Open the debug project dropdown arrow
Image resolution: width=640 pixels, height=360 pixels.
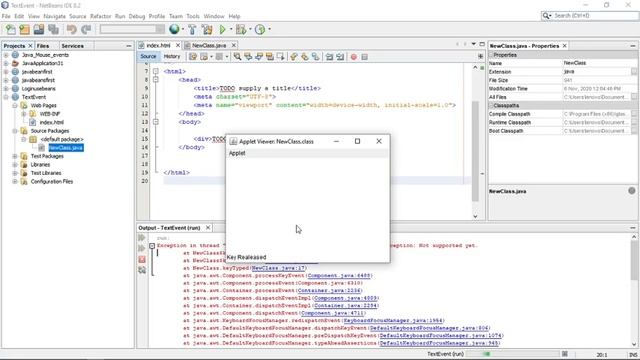(250, 29)
